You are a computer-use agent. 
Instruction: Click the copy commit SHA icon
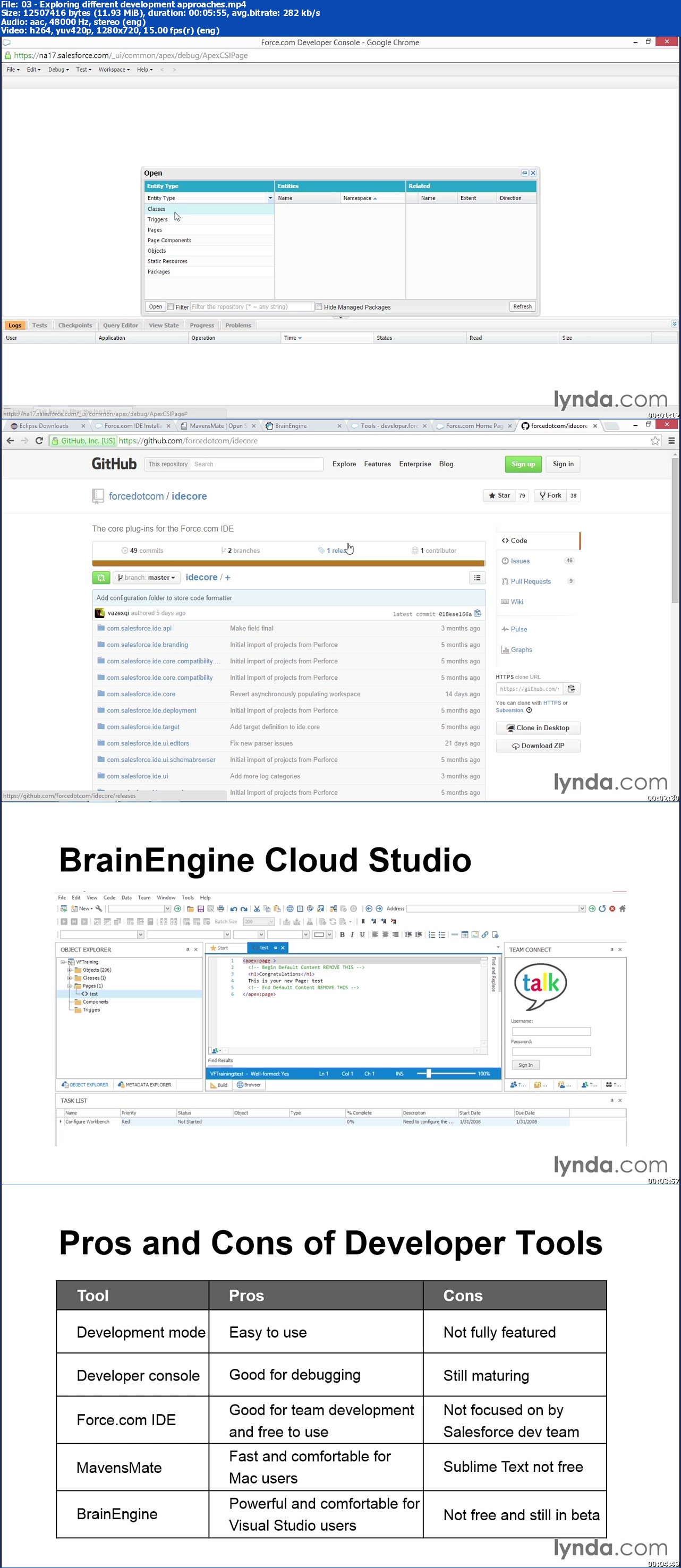click(478, 613)
